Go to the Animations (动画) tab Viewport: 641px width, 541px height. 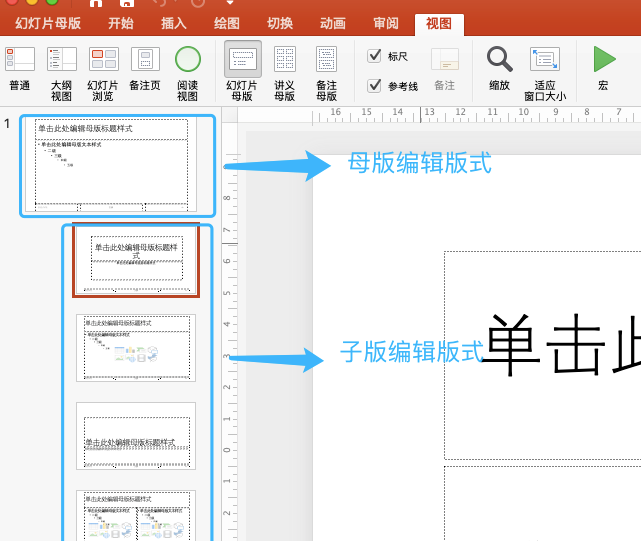tap(333, 23)
